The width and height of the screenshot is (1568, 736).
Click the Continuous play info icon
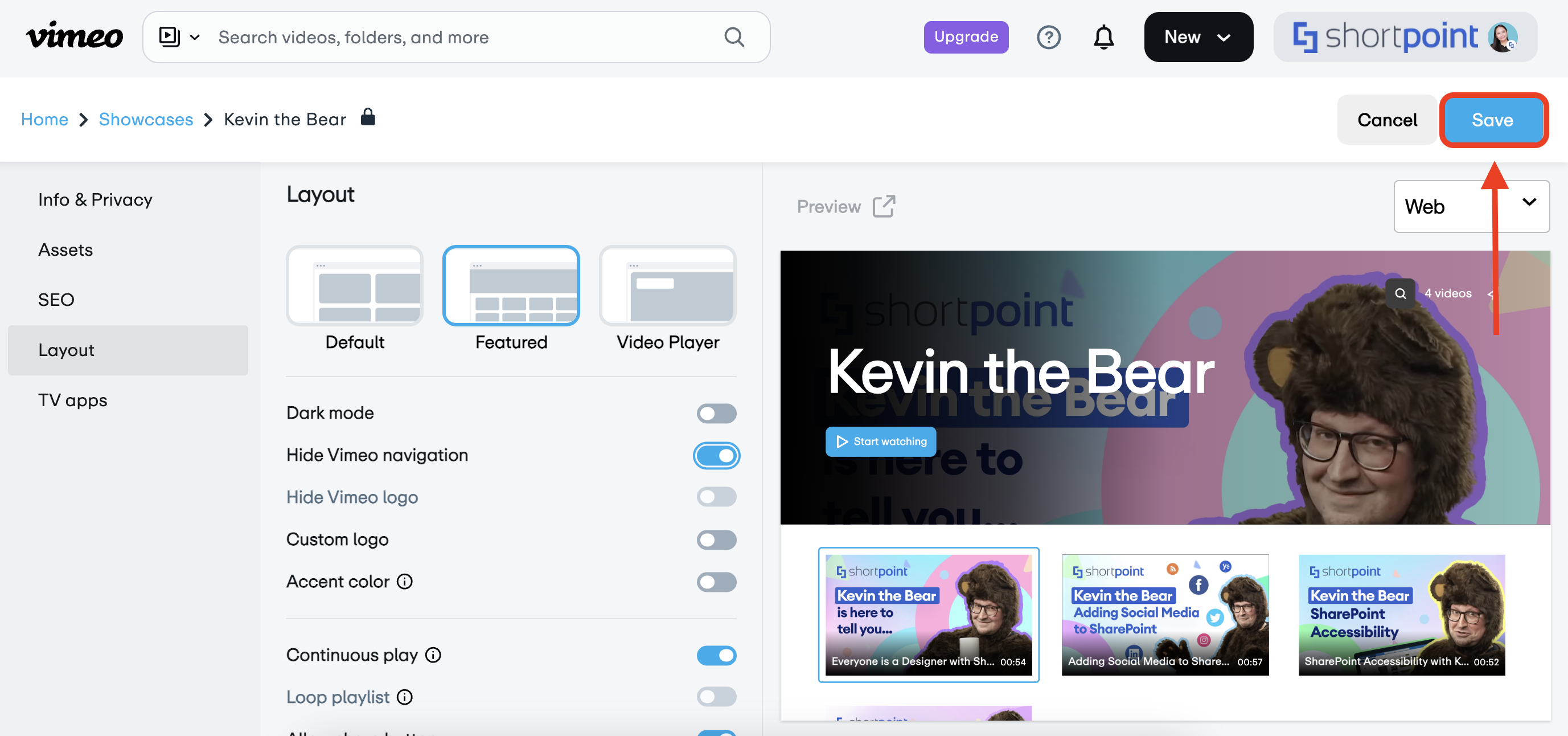tap(433, 655)
